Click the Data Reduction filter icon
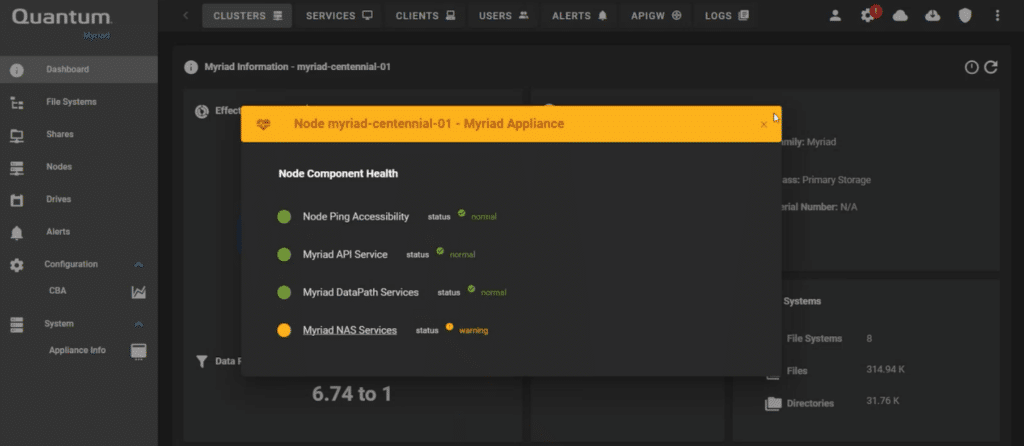Screen dimensions: 1024x446 [x=202, y=362]
